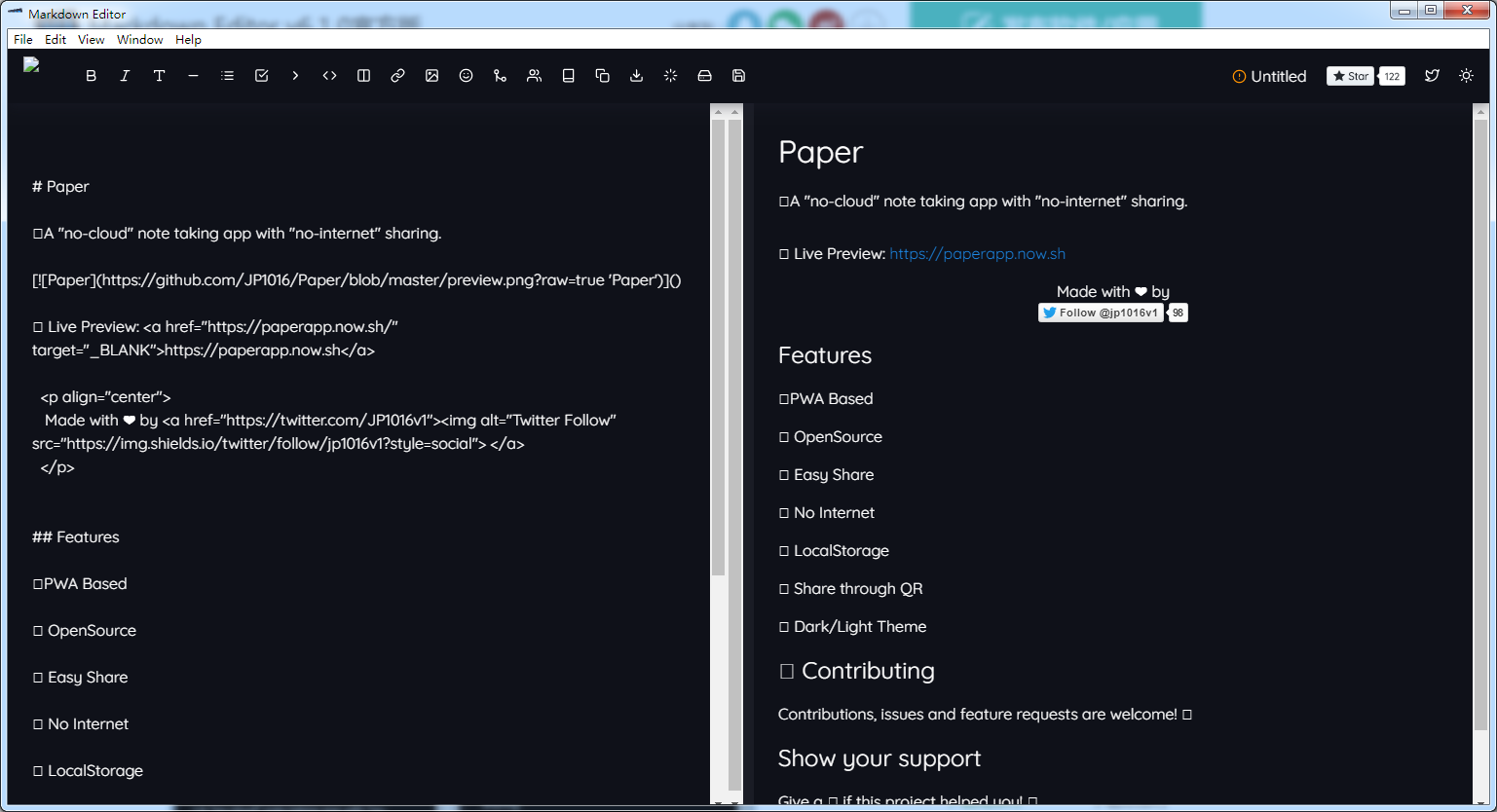
Task: Open the File menu
Action: [x=23, y=40]
